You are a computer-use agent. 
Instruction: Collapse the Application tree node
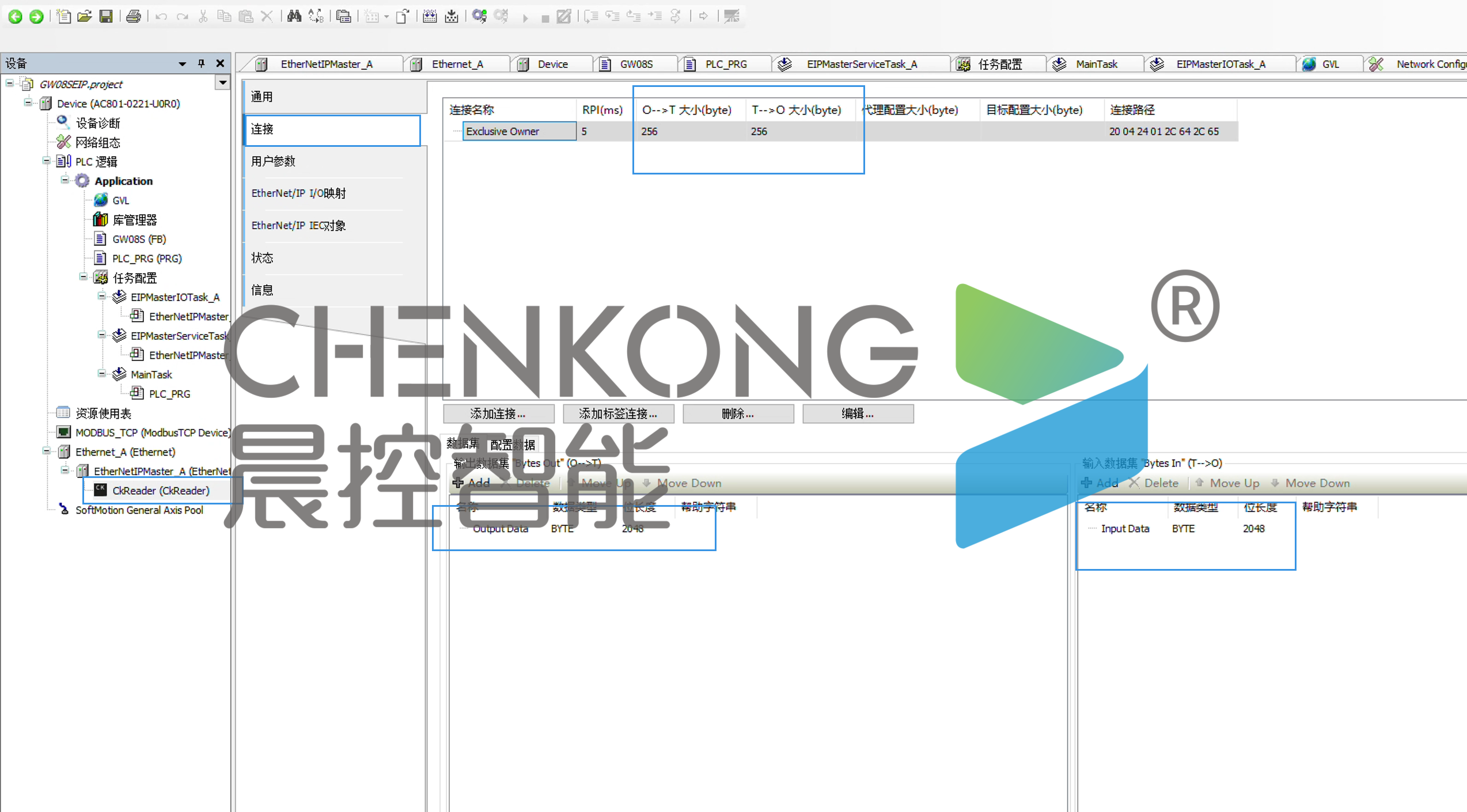click(65, 180)
